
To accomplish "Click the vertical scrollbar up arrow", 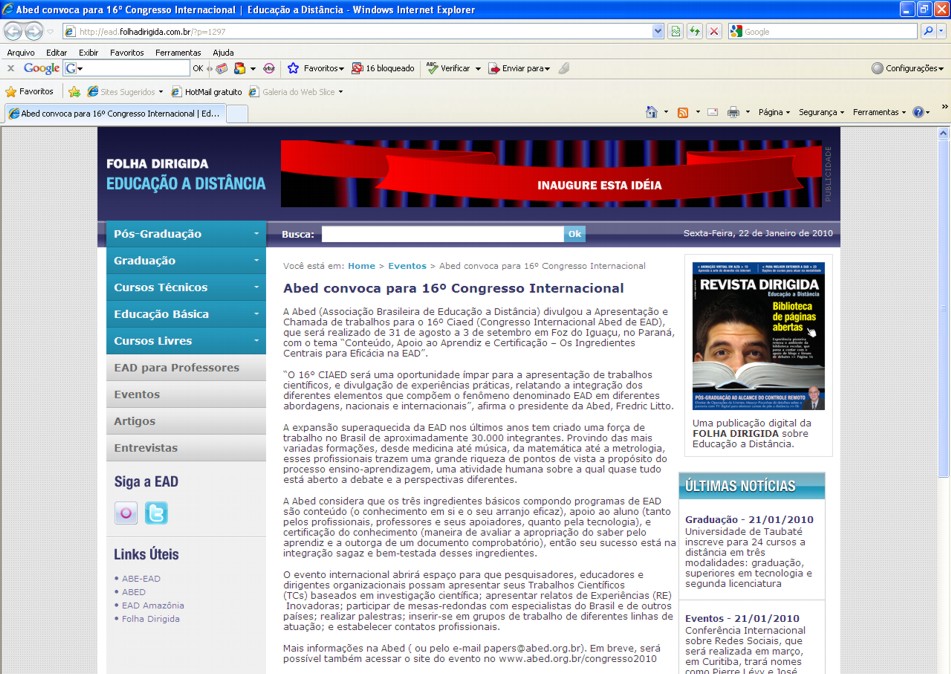I will (943, 133).
